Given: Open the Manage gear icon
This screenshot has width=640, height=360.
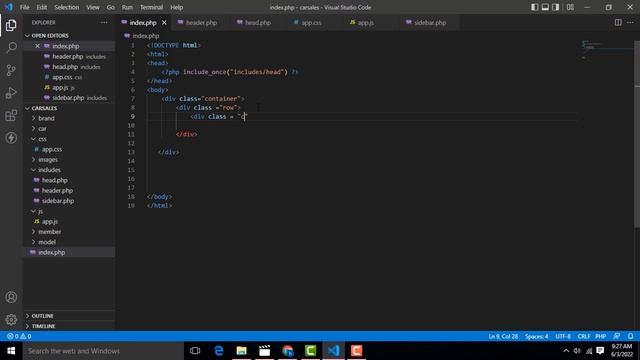Looking at the screenshot, I should tap(11, 319).
